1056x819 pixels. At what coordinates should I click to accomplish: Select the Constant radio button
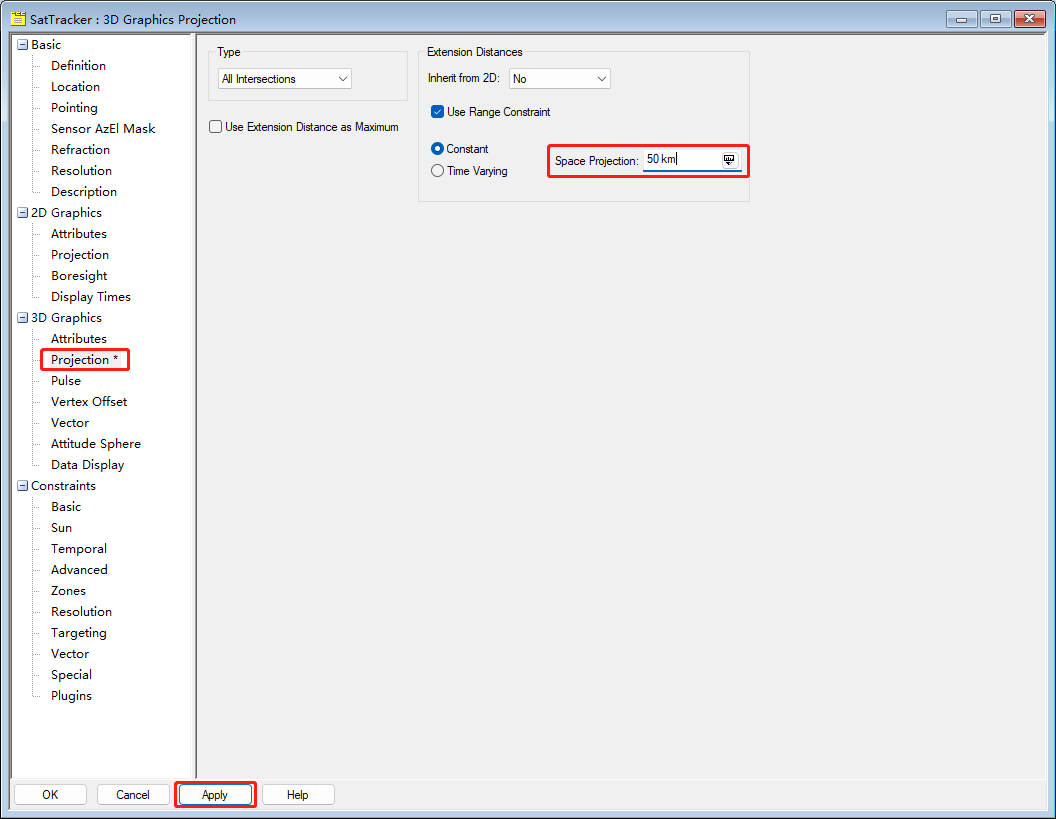[437, 149]
